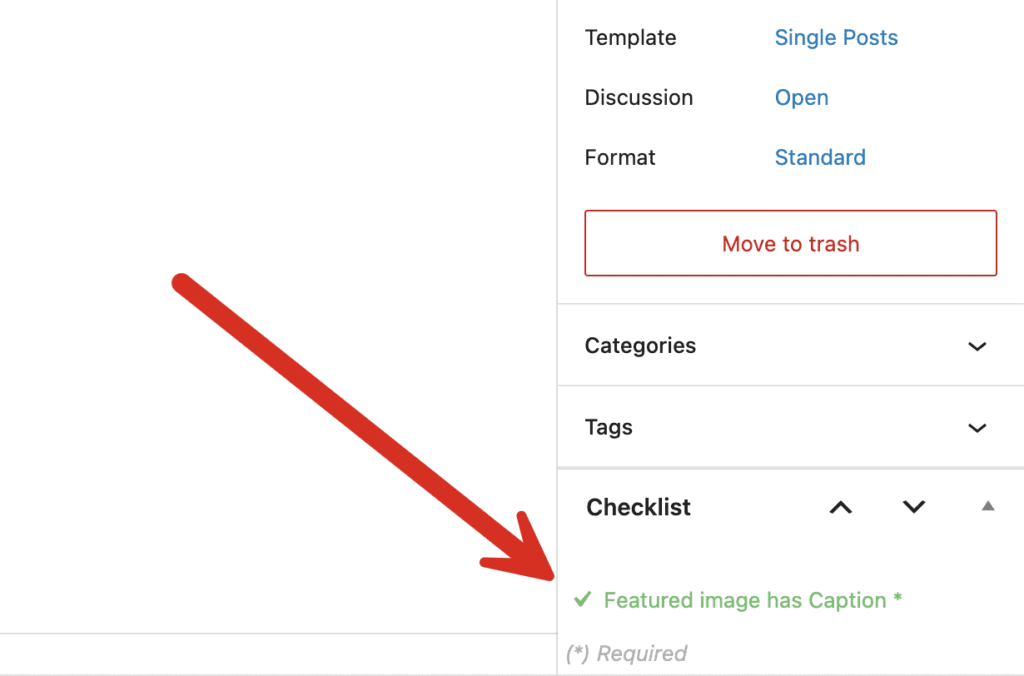The width and height of the screenshot is (1024, 676).
Task: Collapse Checklist panel with the triangle toggle
Action: [988, 507]
